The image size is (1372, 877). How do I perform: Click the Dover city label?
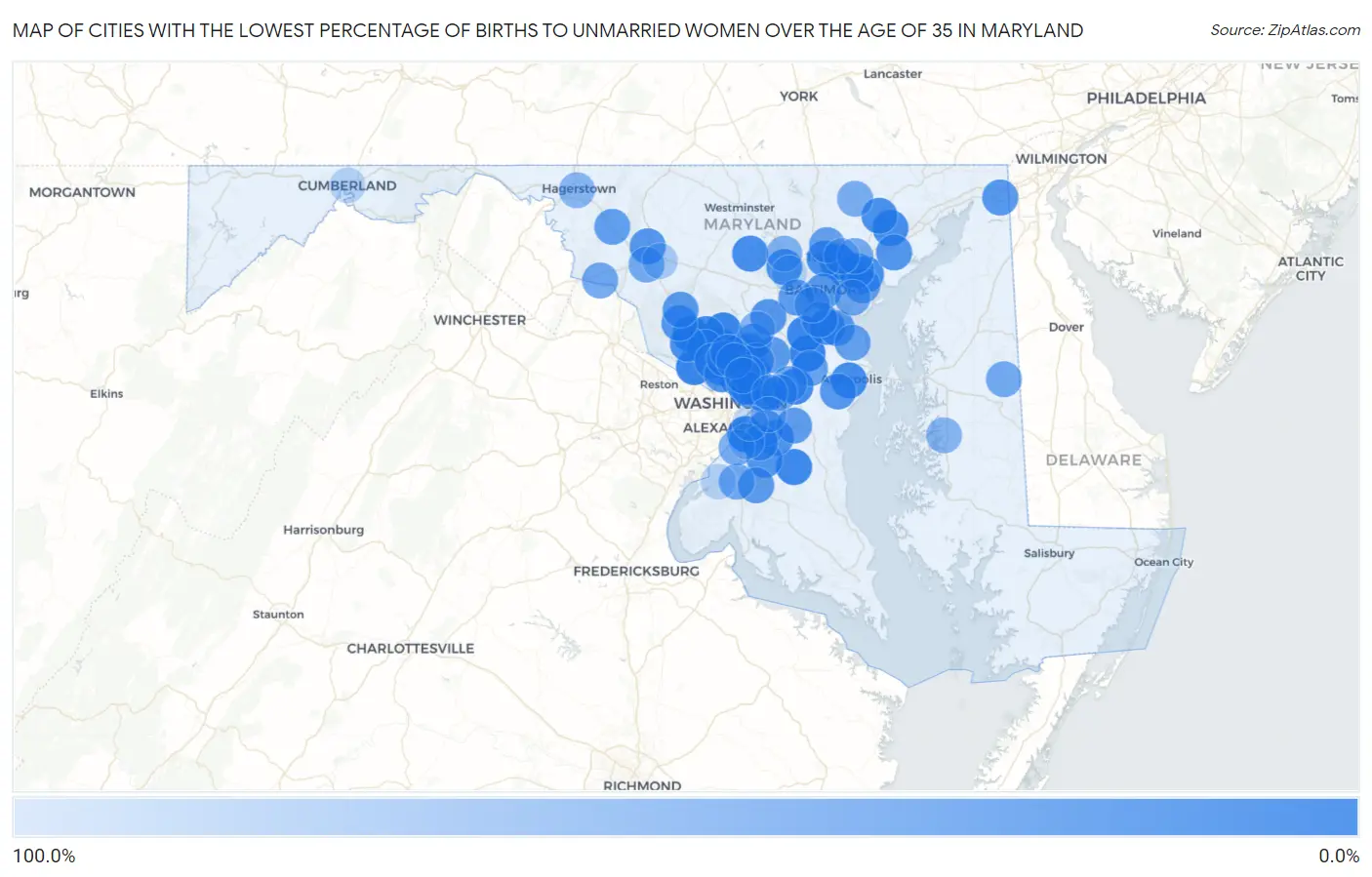pos(1067,327)
